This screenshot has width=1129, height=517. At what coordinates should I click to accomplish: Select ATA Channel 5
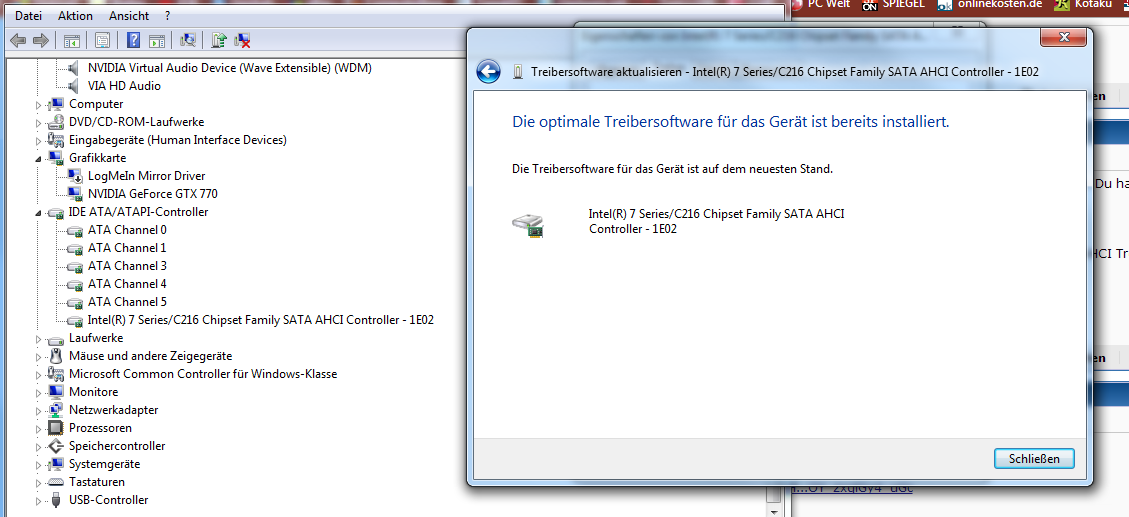tap(127, 302)
